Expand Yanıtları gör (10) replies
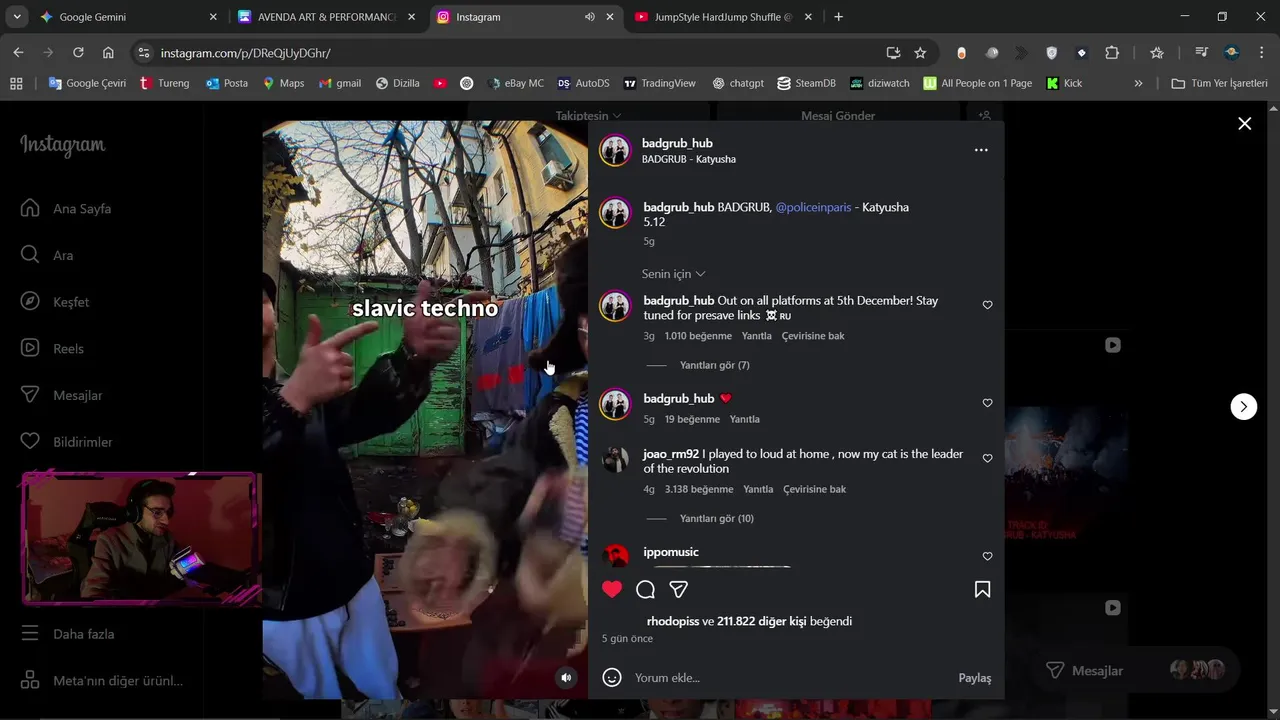Viewport: 1280px width, 720px height. (716, 518)
